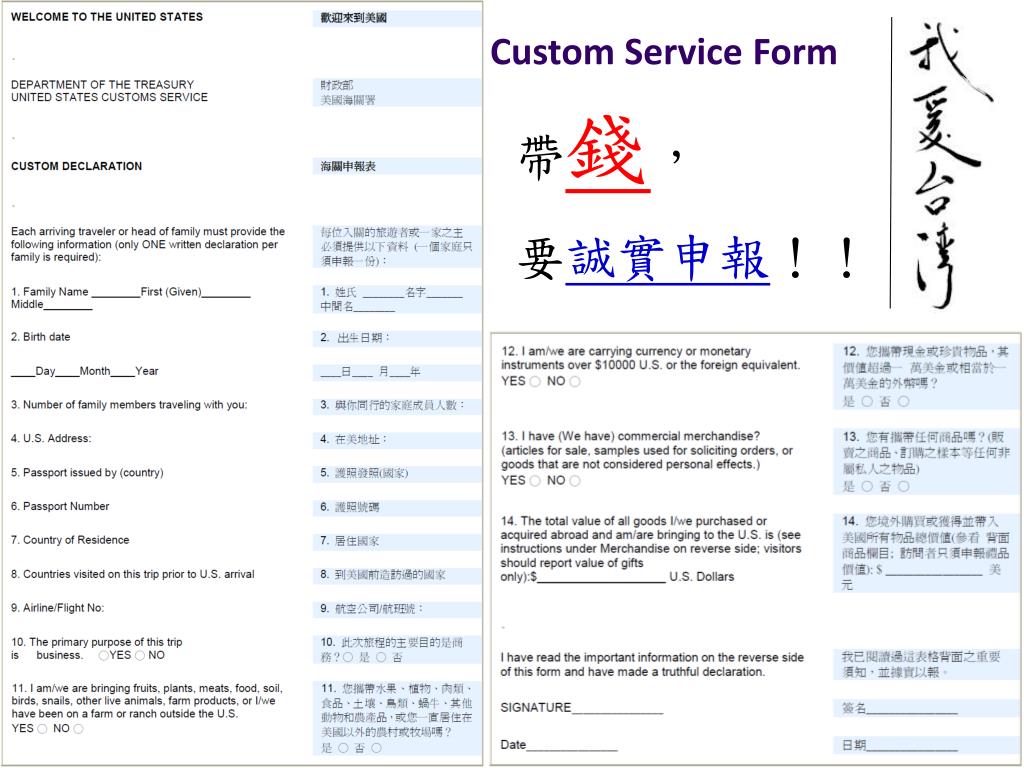1024x768 pixels.
Task: Select YES for question 10 business trip
Action: point(103,655)
